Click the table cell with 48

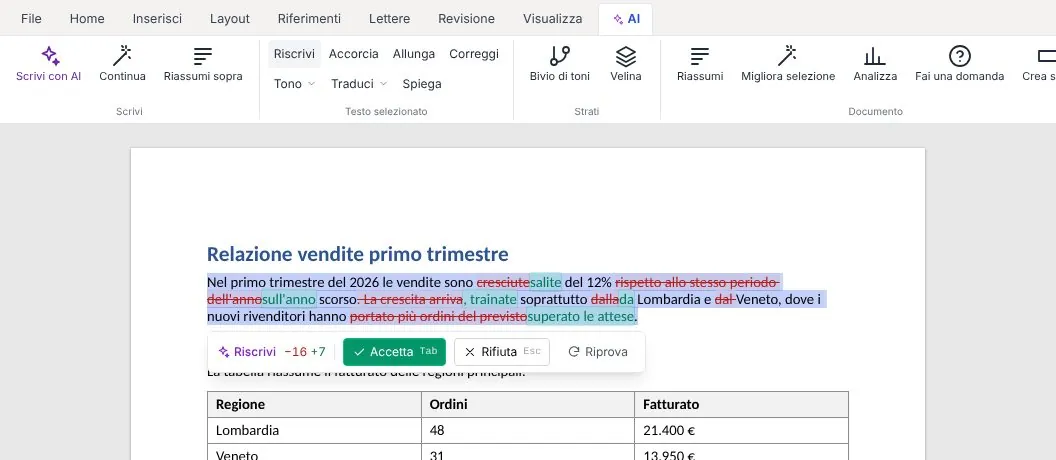tap(527, 430)
